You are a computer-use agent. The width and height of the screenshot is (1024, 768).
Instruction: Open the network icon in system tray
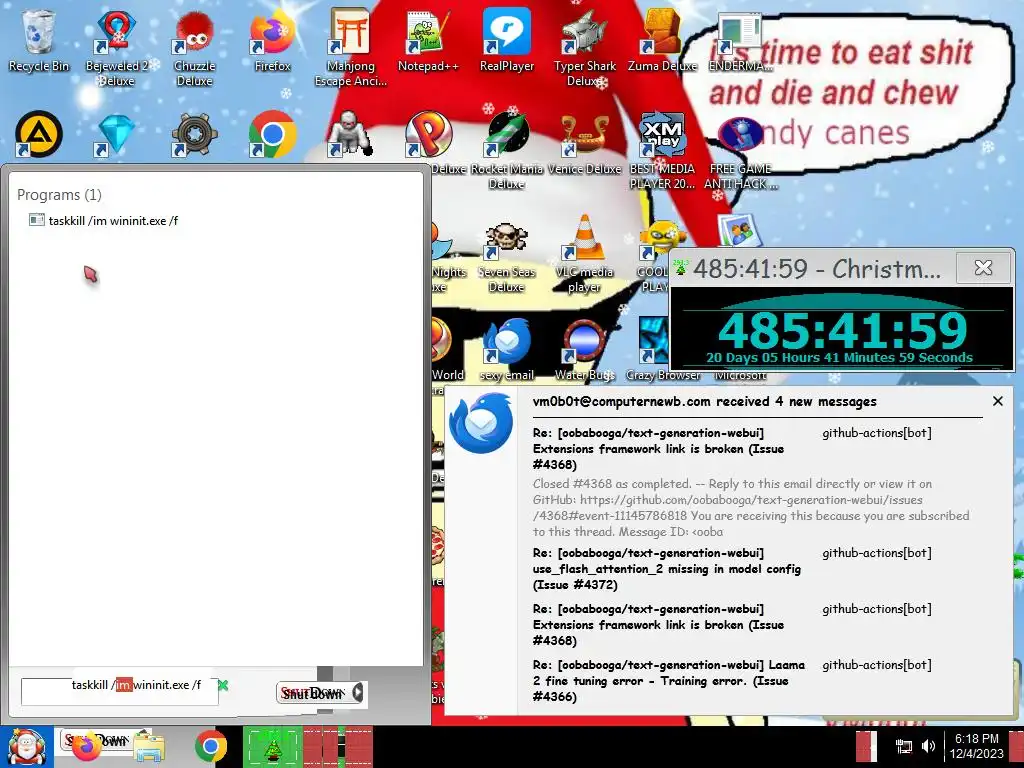click(904, 746)
